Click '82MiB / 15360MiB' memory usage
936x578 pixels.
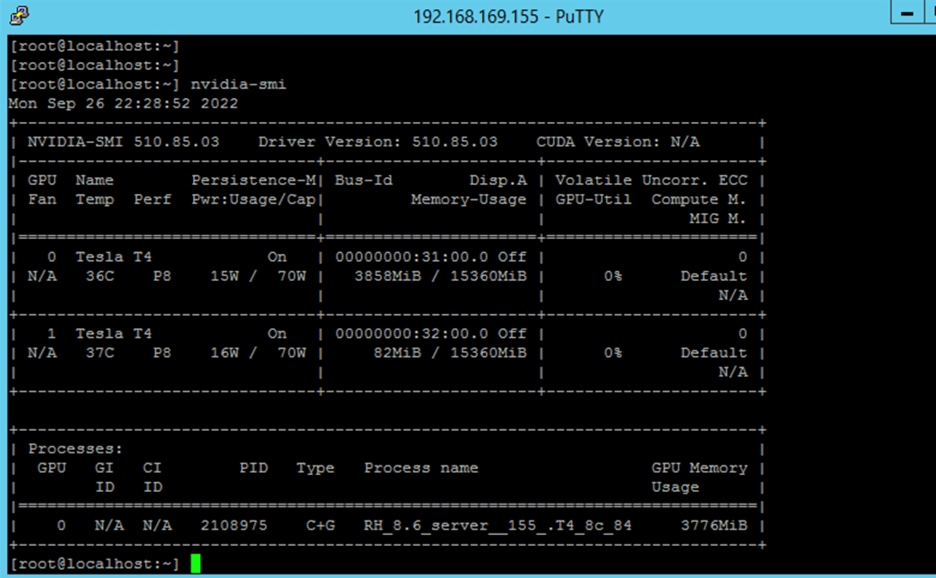click(x=450, y=353)
